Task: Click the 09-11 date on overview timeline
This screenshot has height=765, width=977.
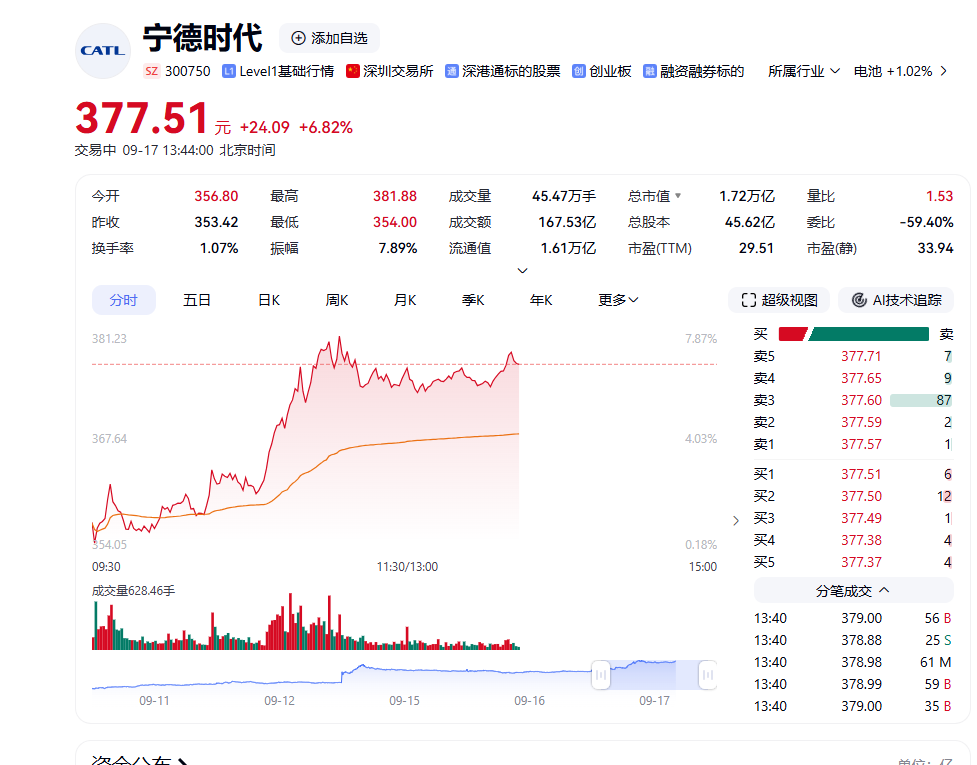Action: tap(154, 701)
